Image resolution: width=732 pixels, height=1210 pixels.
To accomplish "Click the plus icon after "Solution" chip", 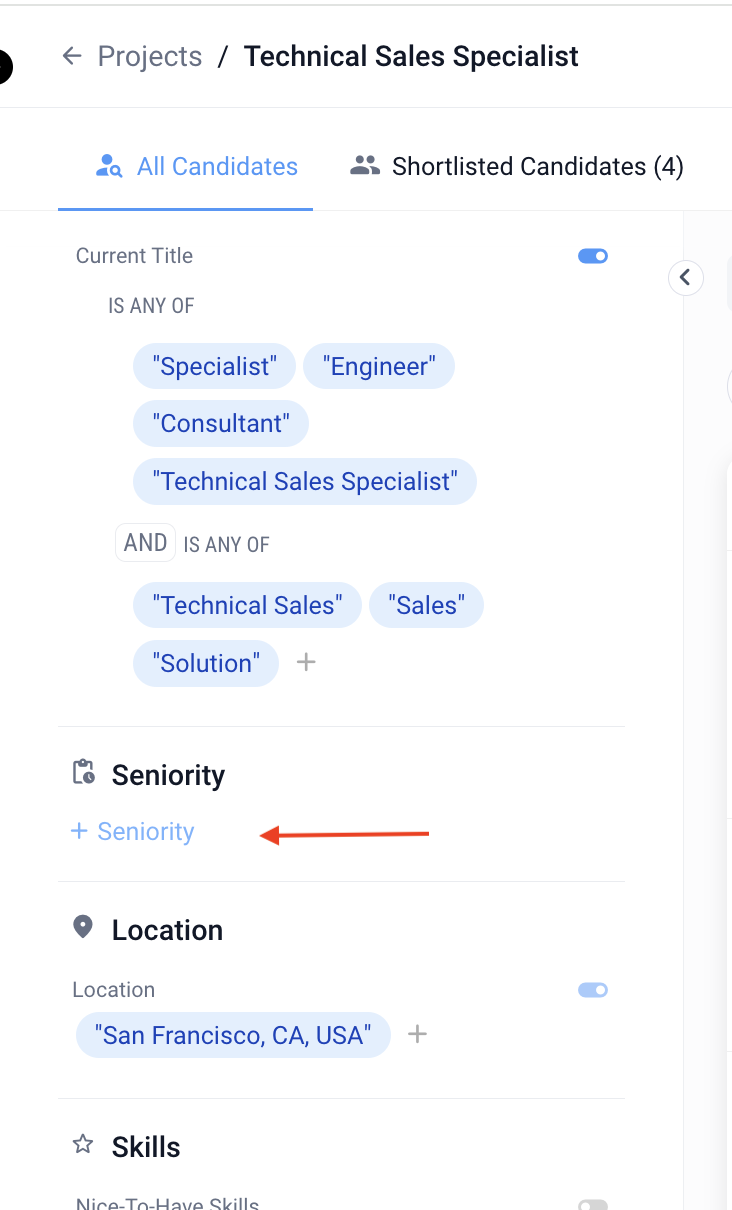I will pos(306,662).
